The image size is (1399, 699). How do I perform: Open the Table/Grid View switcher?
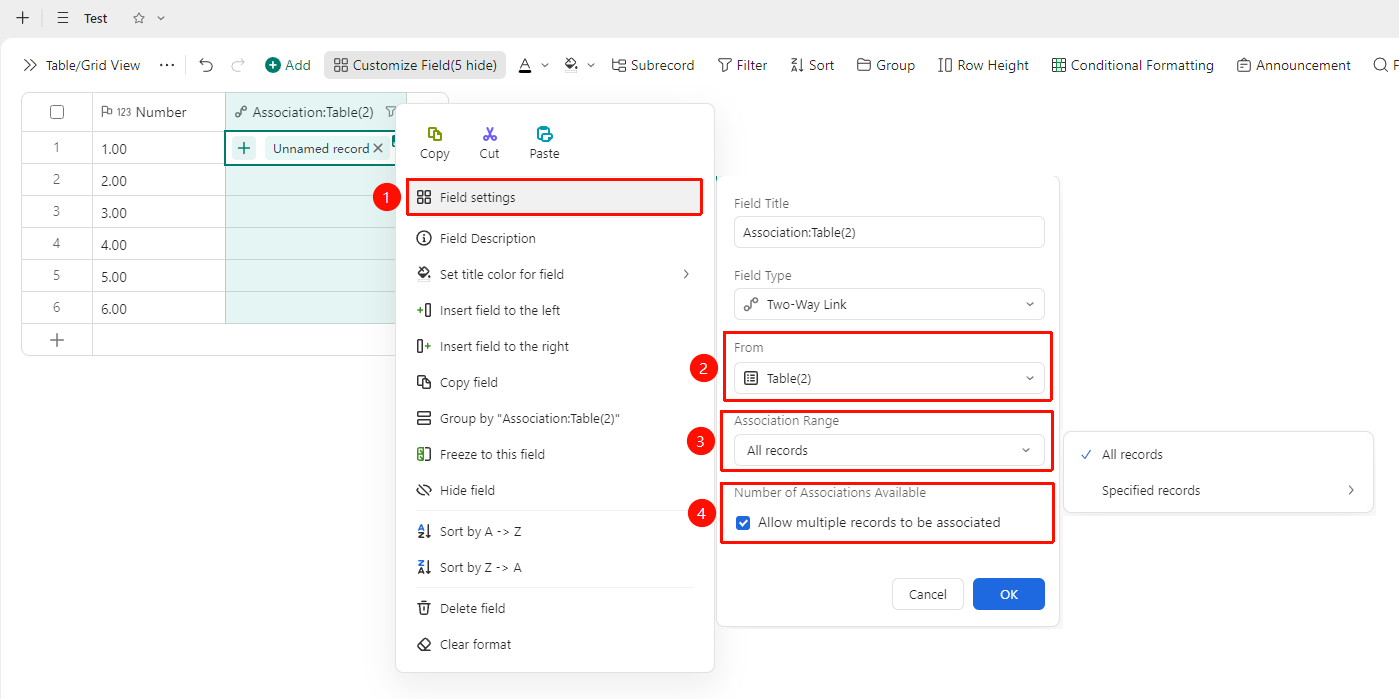[82, 65]
